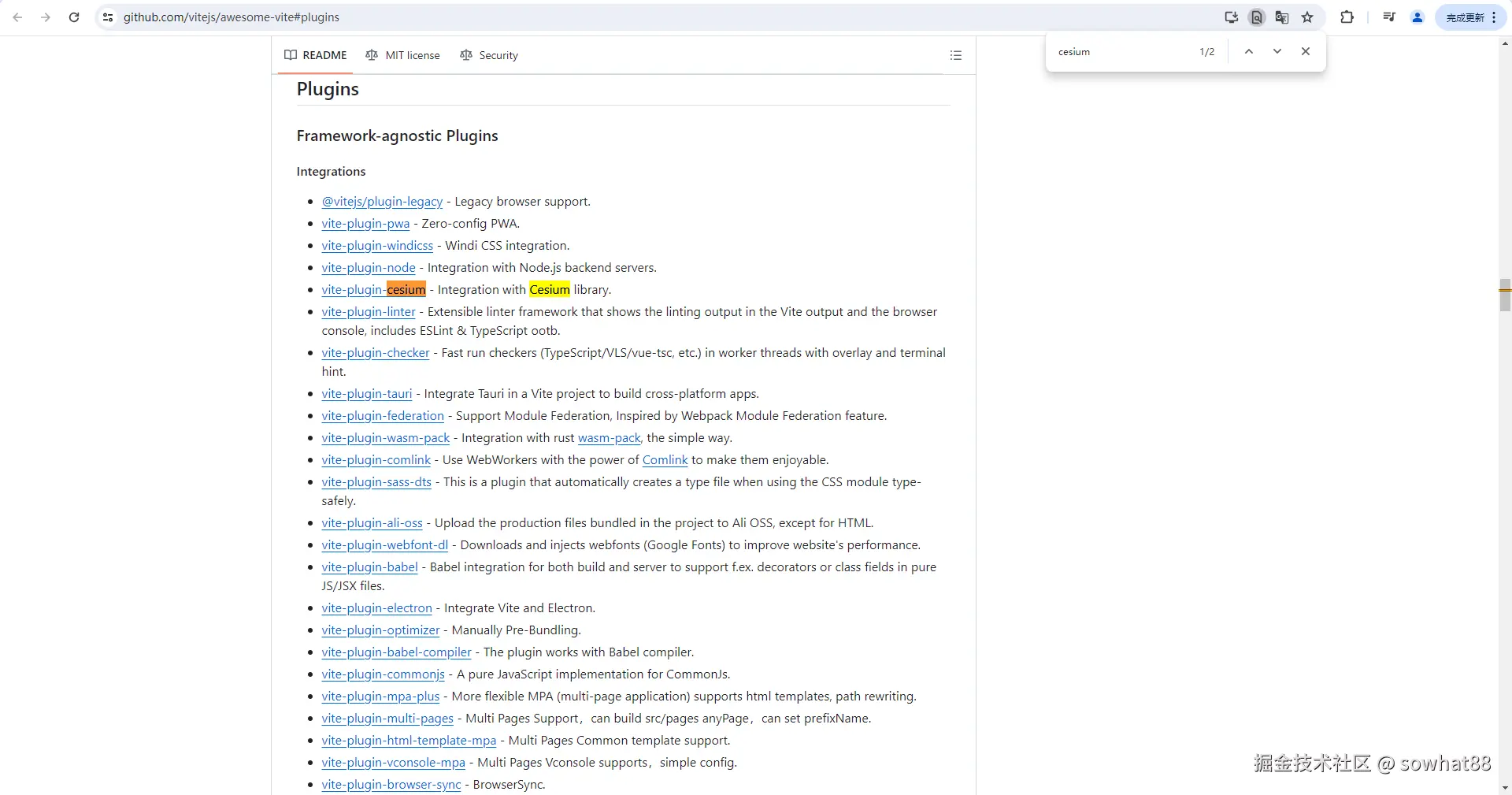The height and width of the screenshot is (795, 1512).
Task: Click the scrollbar up arrow
Action: tap(1505, 44)
